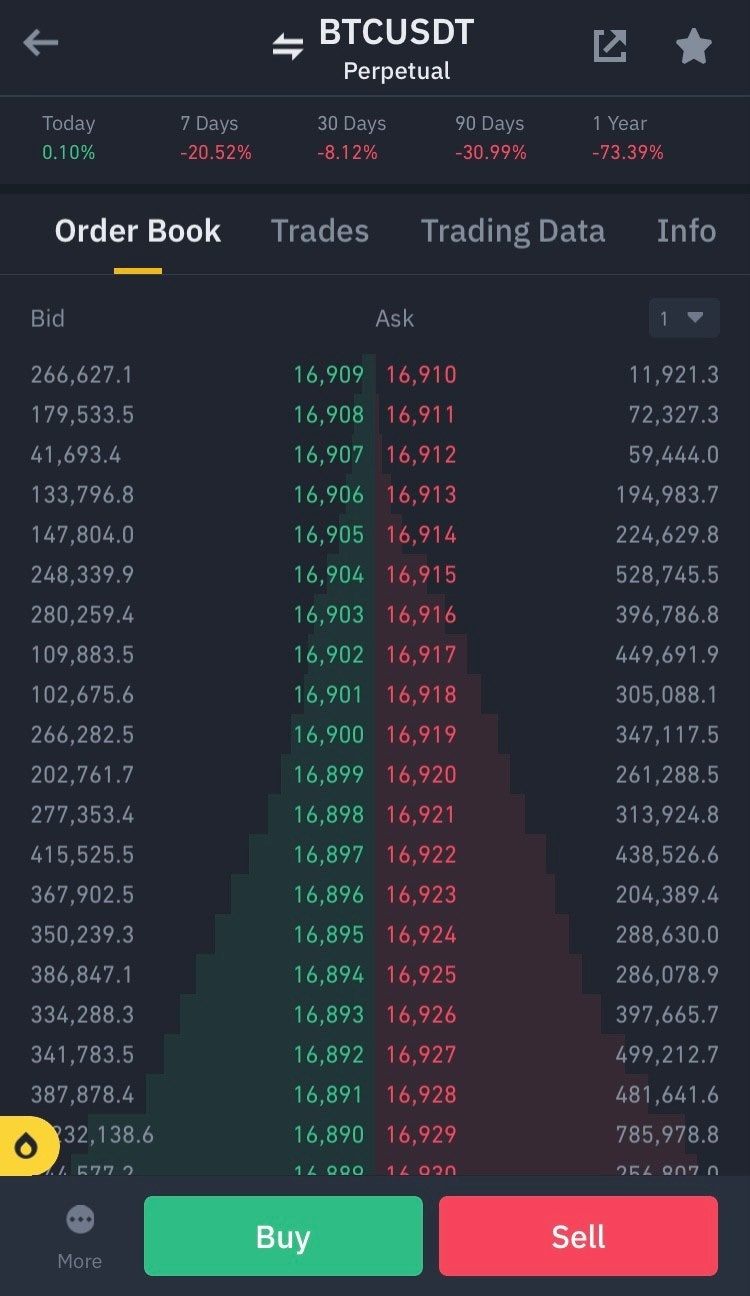Select the BTCUSDT Perpetual pair title

coord(396,48)
